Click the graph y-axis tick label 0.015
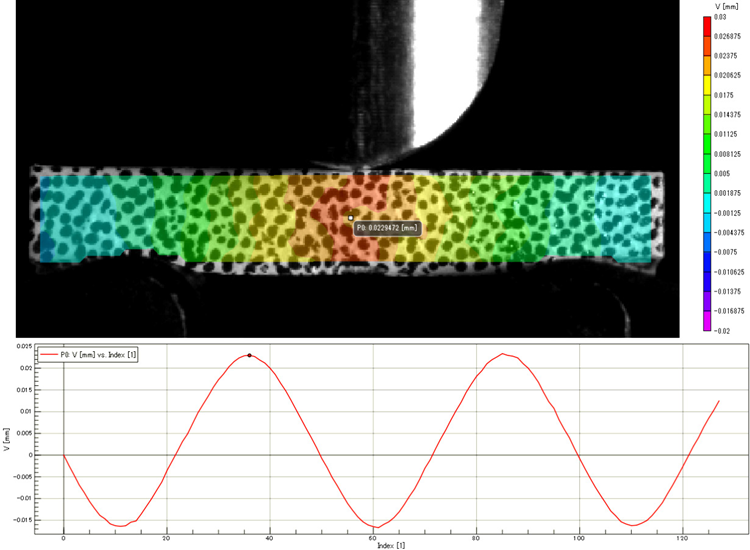The image size is (750, 550). coord(24,390)
